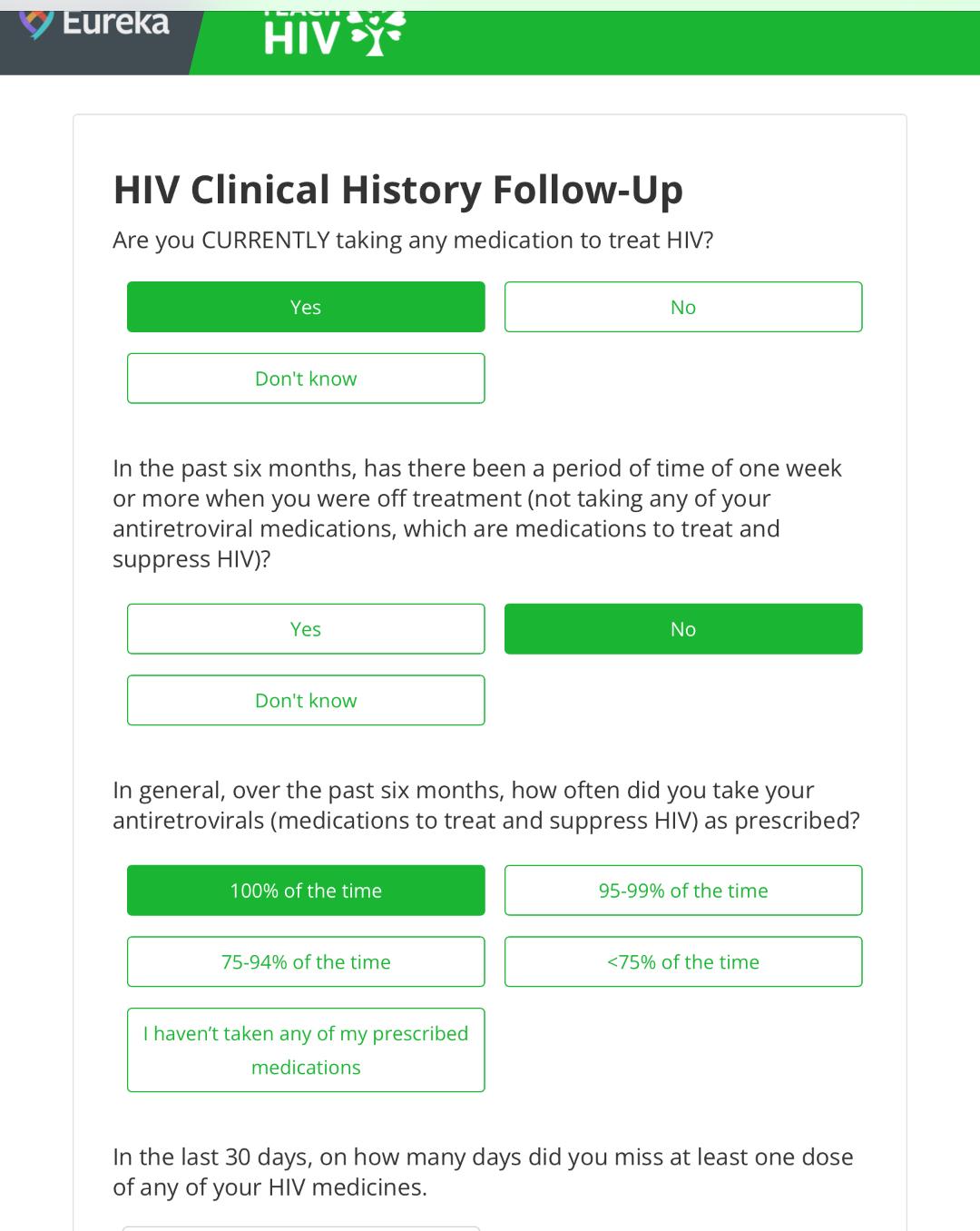Click the Eureka heart-shaped logo icon
Viewport: 980px width, 1231px height.
(x=36, y=25)
